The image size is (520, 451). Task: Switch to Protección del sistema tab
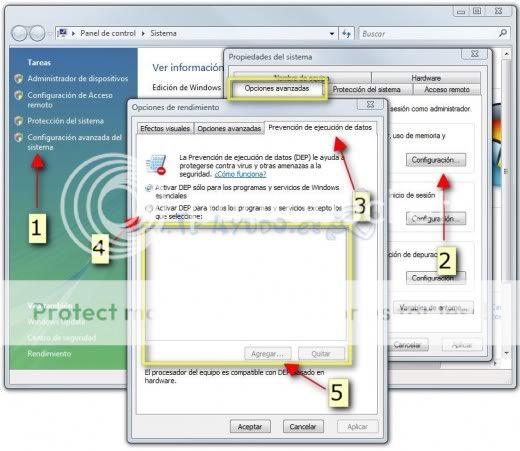click(x=366, y=89)
